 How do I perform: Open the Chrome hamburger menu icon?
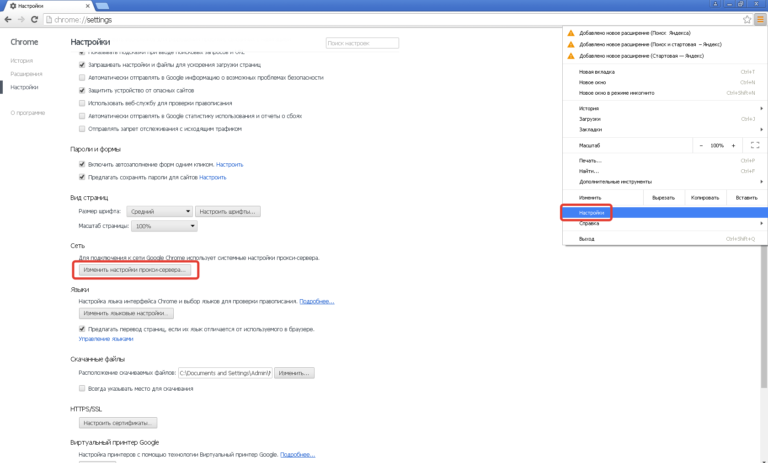760,20
